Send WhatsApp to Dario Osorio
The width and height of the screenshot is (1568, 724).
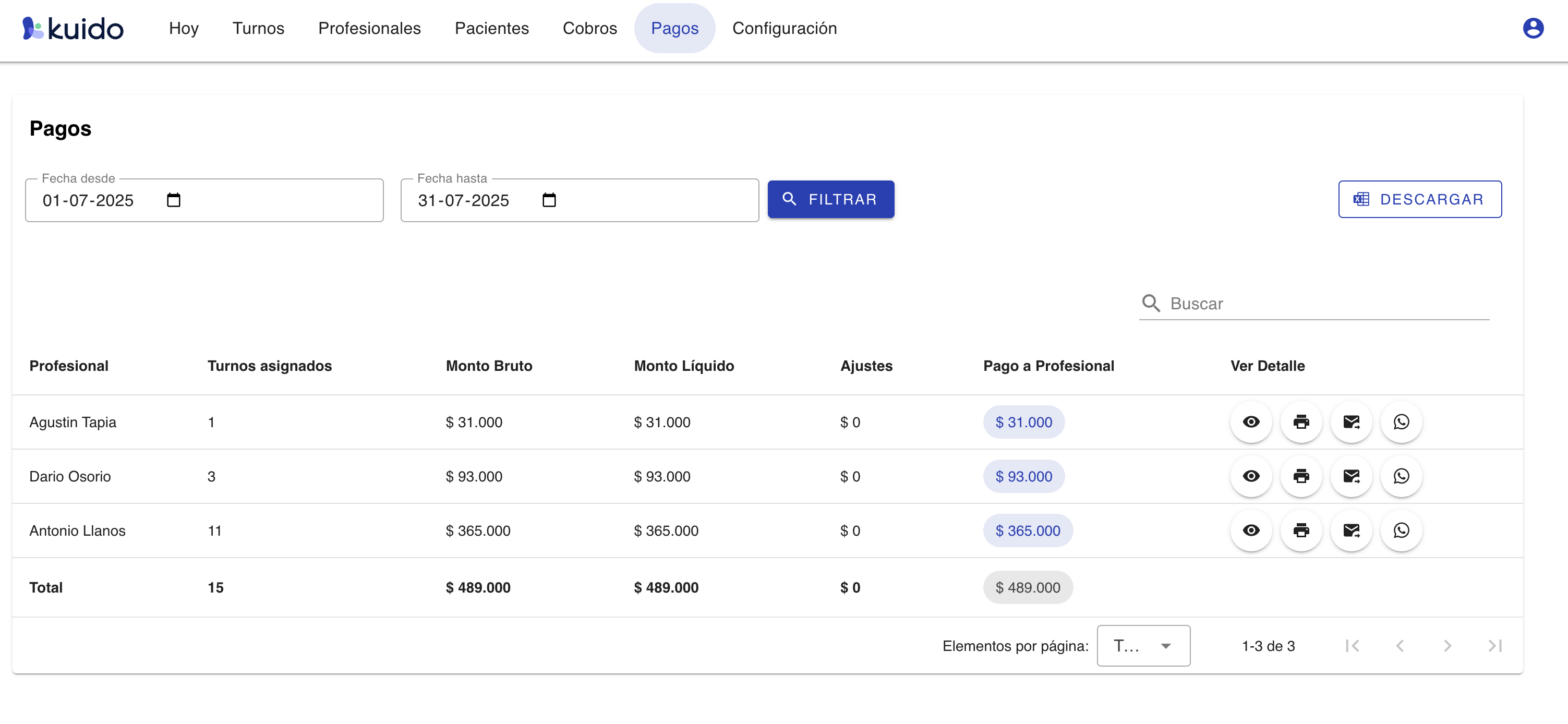click(1401, 476)
